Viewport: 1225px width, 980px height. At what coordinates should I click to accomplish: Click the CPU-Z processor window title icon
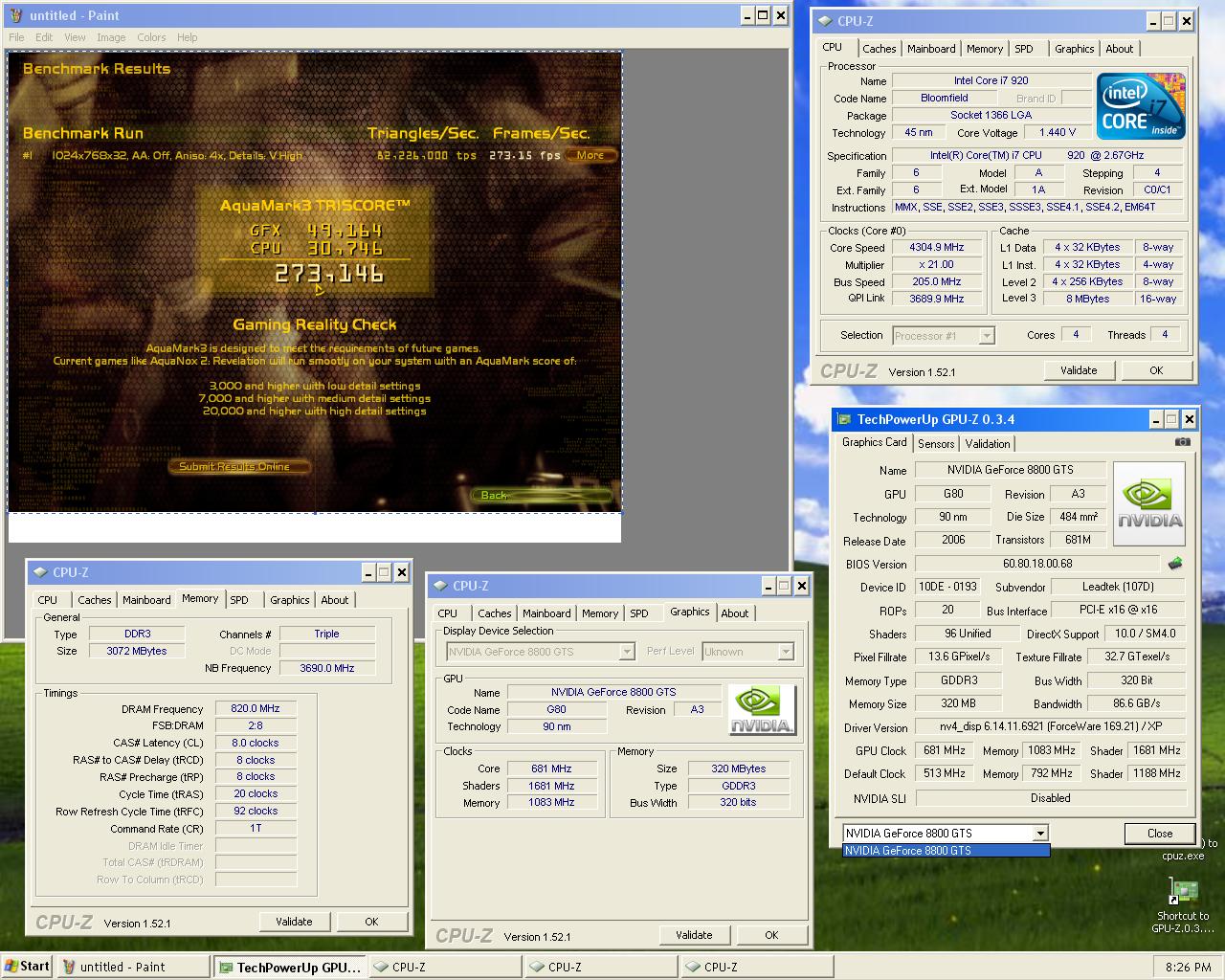point(826,21)
